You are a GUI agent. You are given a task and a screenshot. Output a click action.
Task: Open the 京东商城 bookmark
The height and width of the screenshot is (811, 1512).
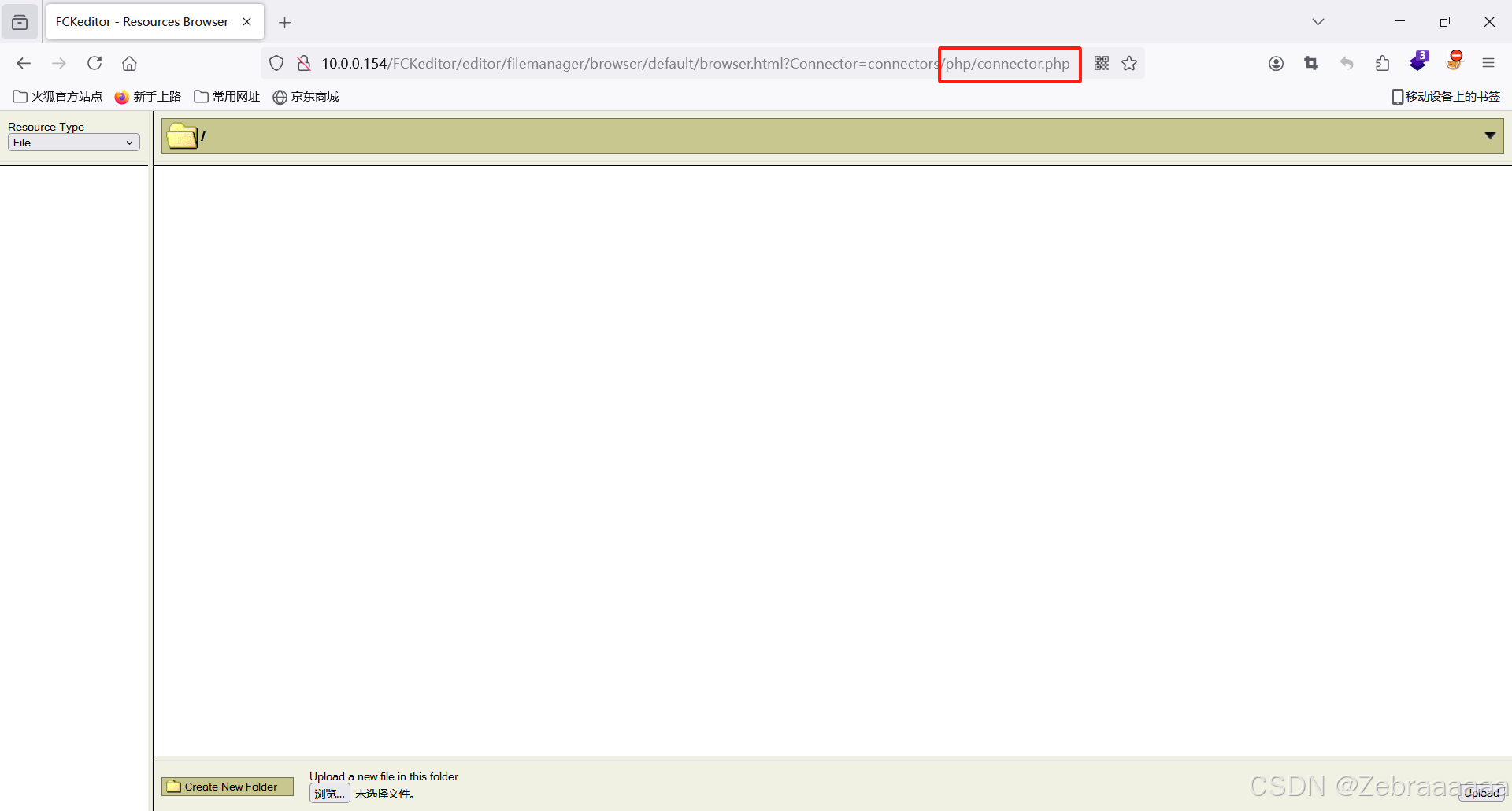click(x=306, y=96)
